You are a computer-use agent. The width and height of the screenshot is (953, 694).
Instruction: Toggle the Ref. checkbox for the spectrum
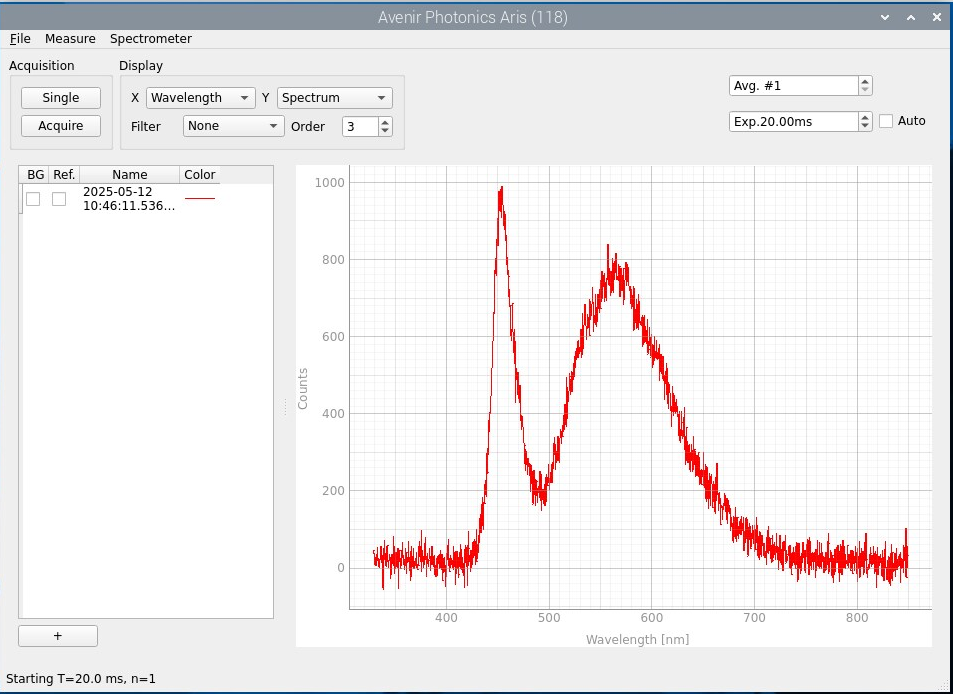(59, 199)
